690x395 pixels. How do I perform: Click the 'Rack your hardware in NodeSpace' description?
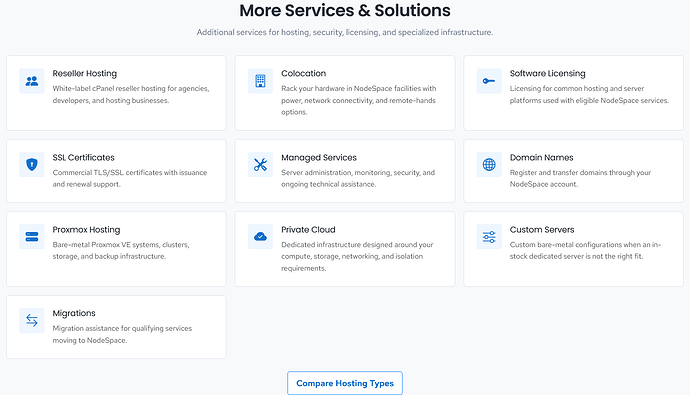(x=359, y=100)
